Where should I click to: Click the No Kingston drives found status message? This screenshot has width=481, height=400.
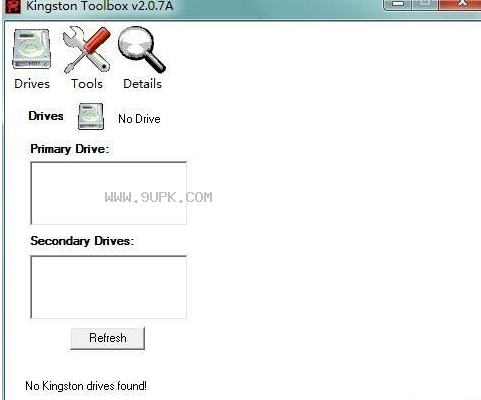tap(86, 386)
